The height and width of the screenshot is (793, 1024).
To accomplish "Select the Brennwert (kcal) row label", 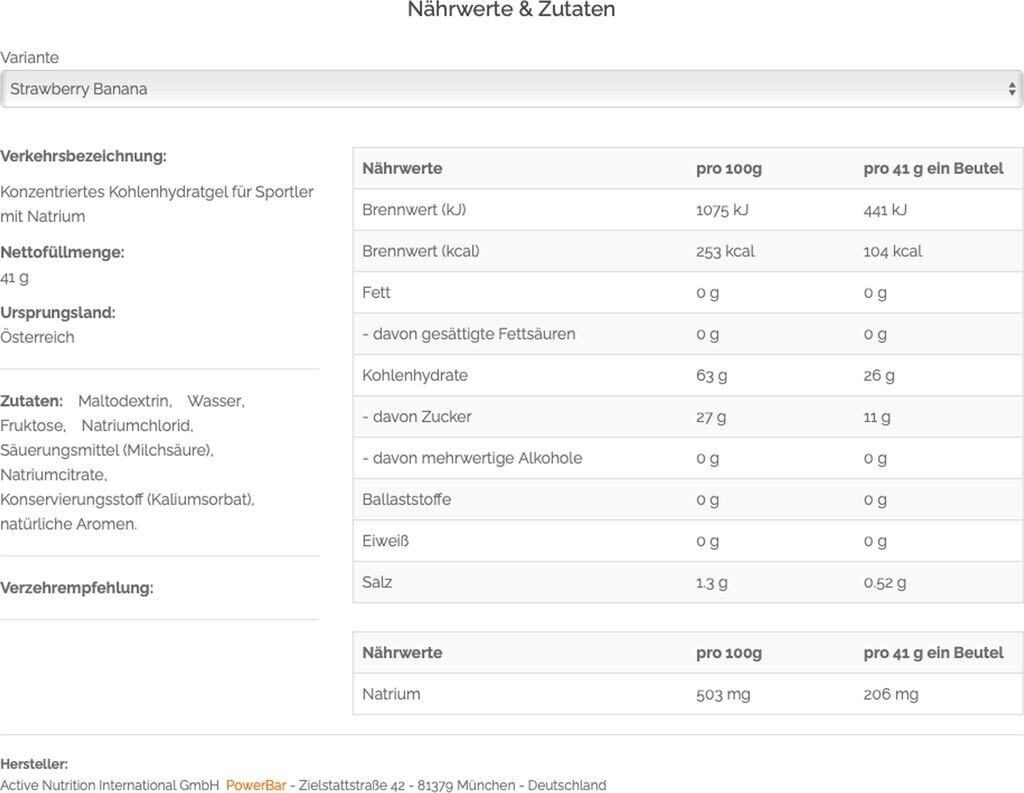I will [420, 251].
